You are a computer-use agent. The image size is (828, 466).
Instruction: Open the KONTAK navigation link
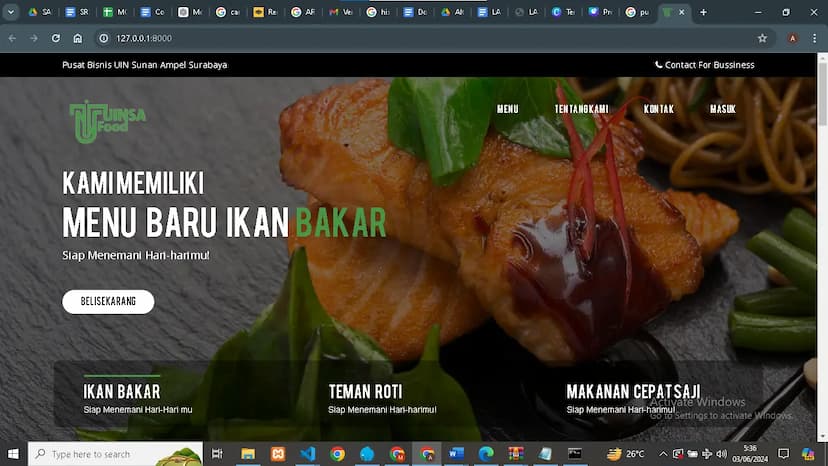coord(658,109)
